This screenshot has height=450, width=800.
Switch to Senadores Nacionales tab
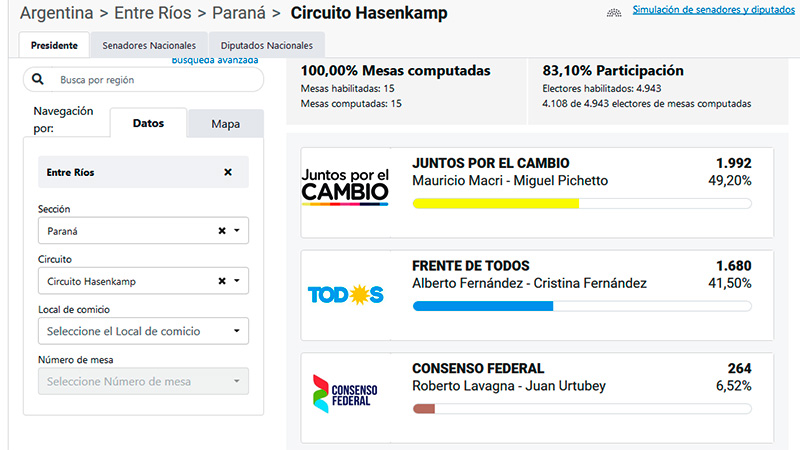(149, 45)
